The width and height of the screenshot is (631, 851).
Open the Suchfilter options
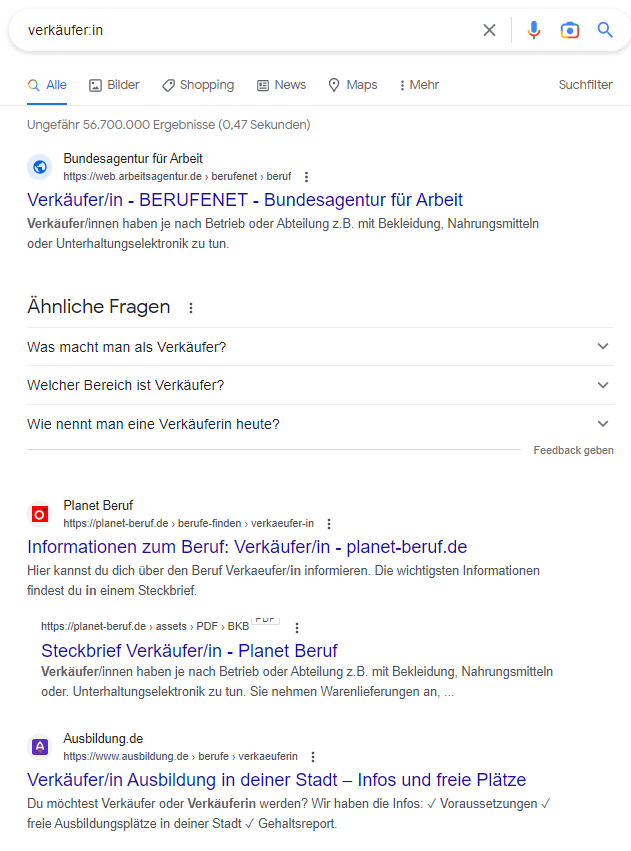tap(585, 85)
